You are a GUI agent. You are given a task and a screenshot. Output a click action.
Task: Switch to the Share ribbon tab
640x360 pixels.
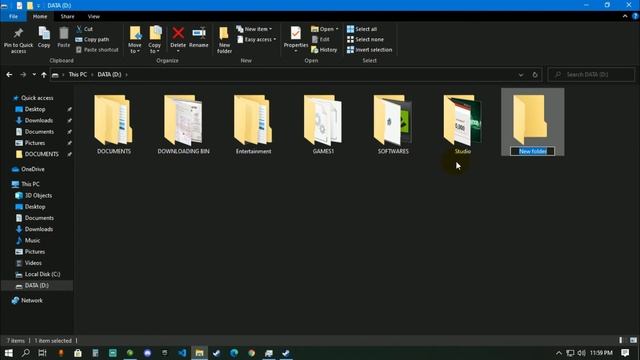tap(67, 16)
